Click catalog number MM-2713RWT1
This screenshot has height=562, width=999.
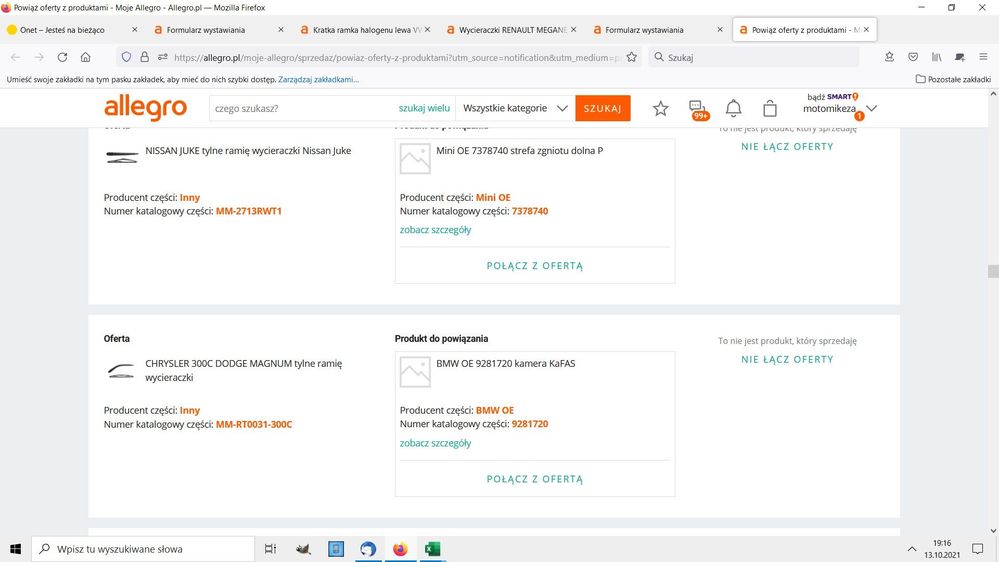248,211
